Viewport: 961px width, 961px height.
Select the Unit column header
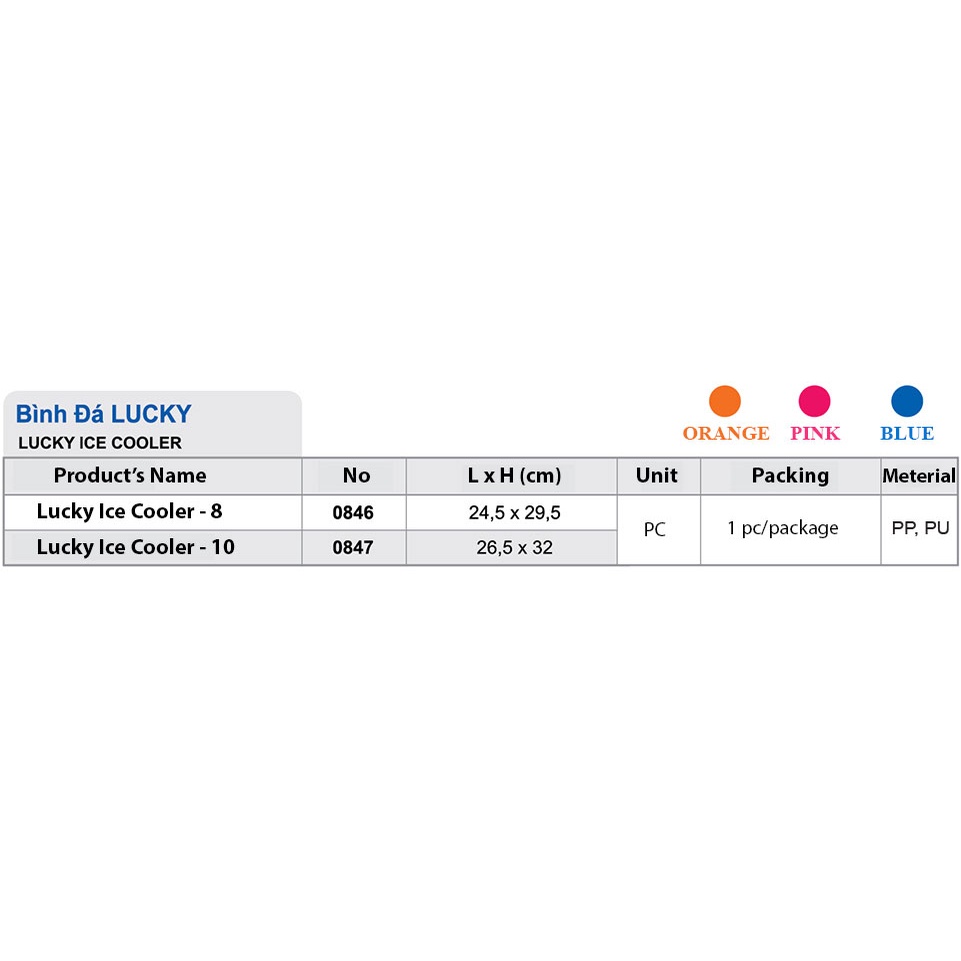click(657, 475)
